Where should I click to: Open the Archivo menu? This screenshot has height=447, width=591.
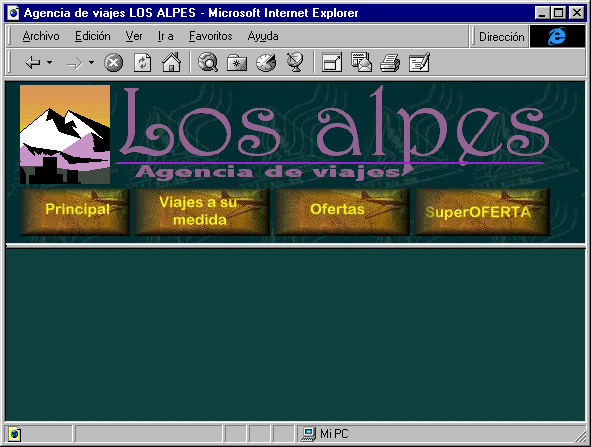(41, 36)
